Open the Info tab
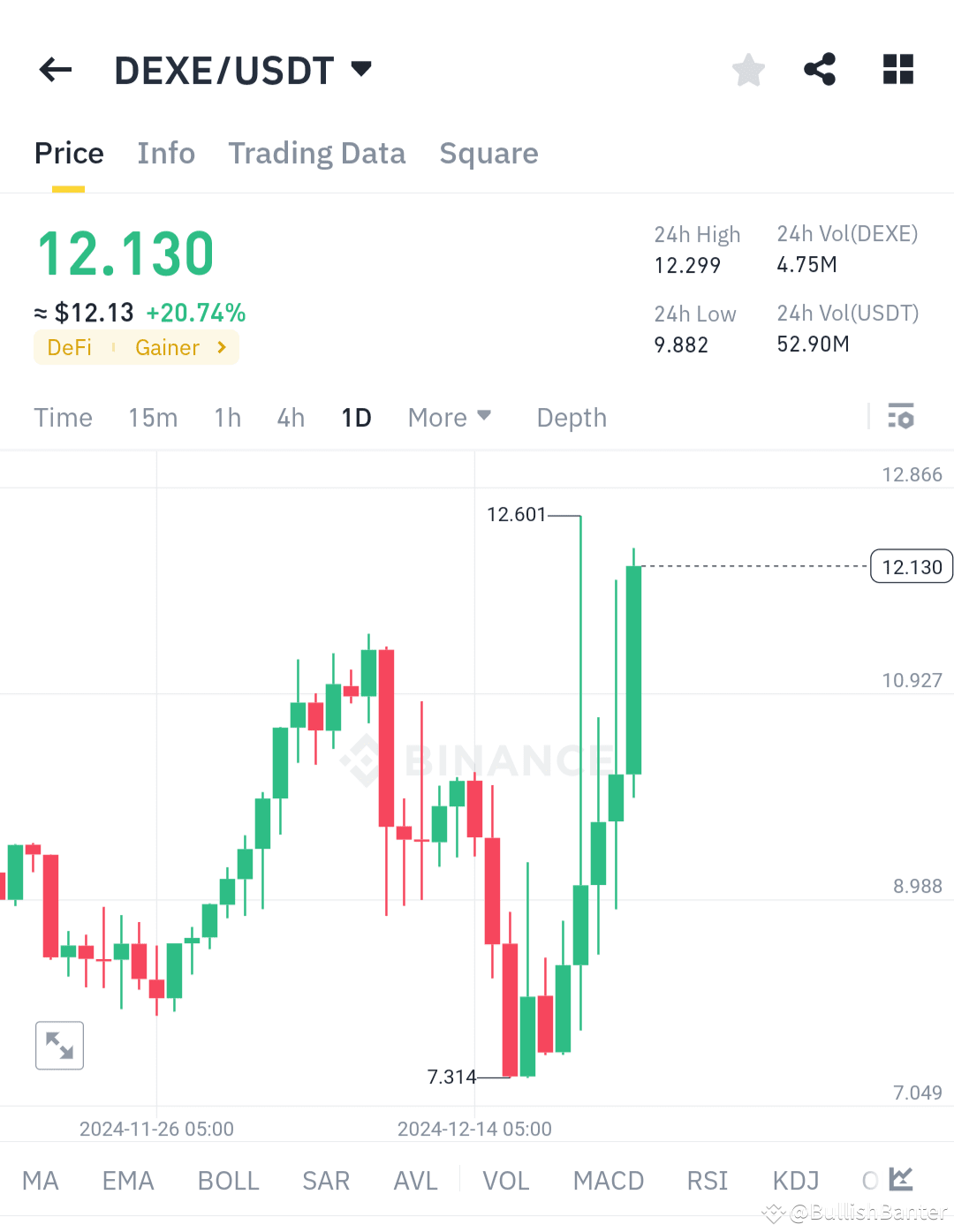Image resolution: width=954 pixels, height=1232 pixels. pos(166,153)
